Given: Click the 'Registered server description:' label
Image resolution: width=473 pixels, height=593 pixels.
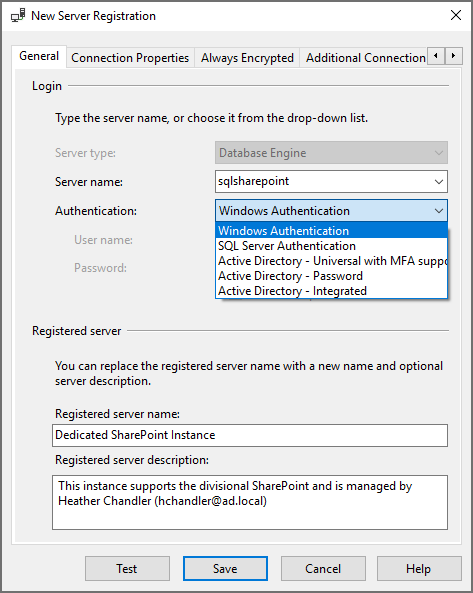Looking at the screenshot, I should (x=132, y=460).
